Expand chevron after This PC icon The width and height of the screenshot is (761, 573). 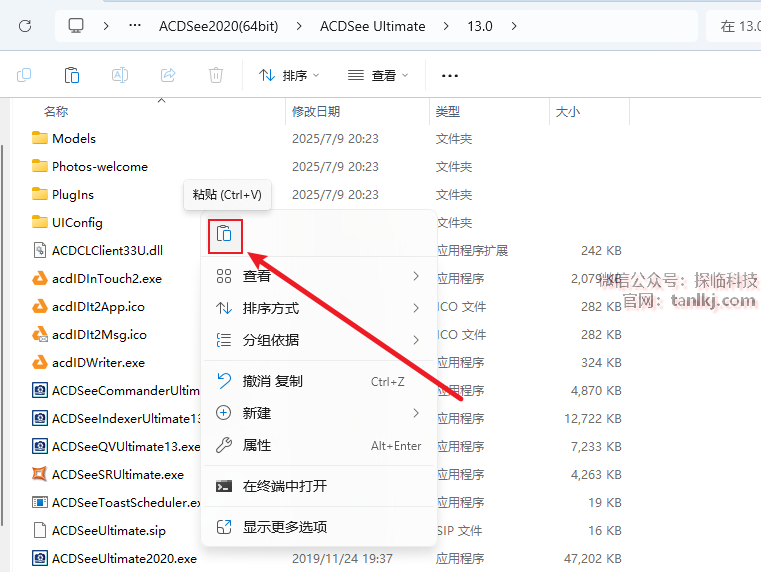(x=106, y=26)
